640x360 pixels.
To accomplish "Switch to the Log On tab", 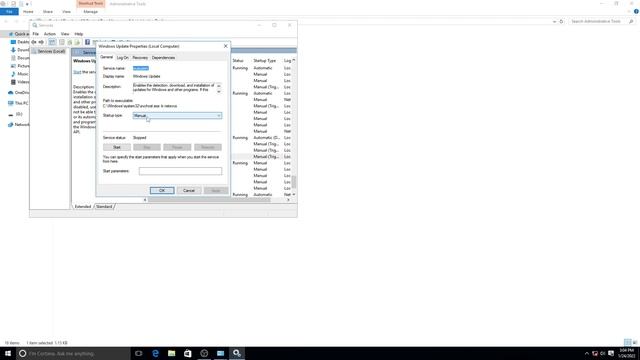I will [x=122, y=58].
